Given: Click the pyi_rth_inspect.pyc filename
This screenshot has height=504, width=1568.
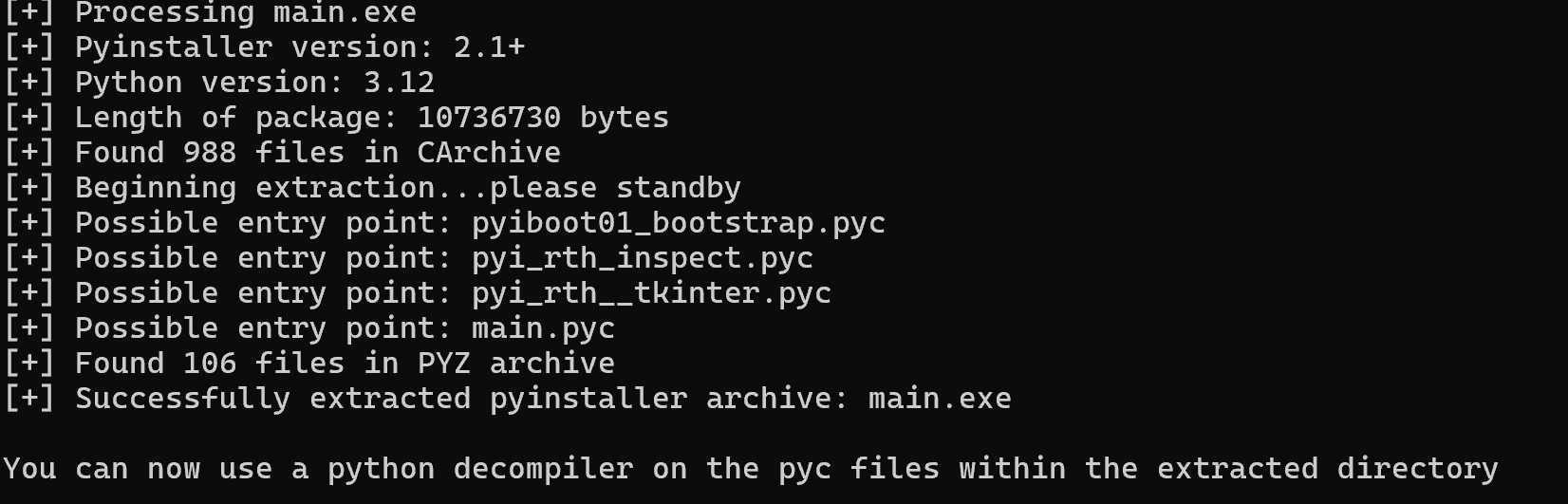Looking at the screenshot, I should click(x=642, y=258).
